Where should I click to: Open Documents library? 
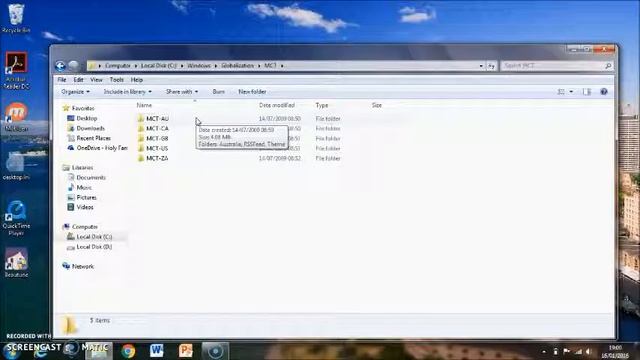pos(91,178)
